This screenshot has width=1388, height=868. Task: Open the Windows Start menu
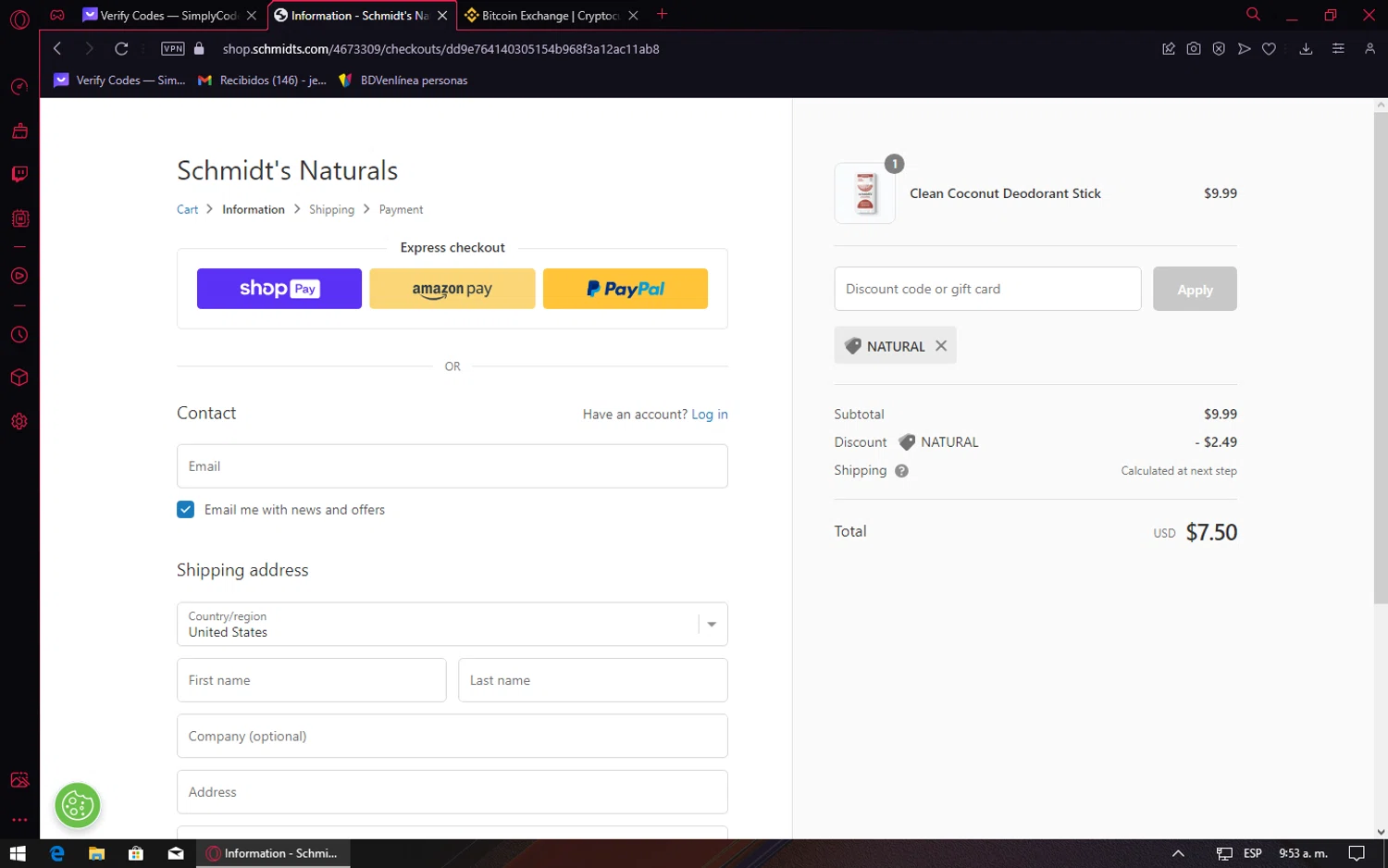[18, 853]
